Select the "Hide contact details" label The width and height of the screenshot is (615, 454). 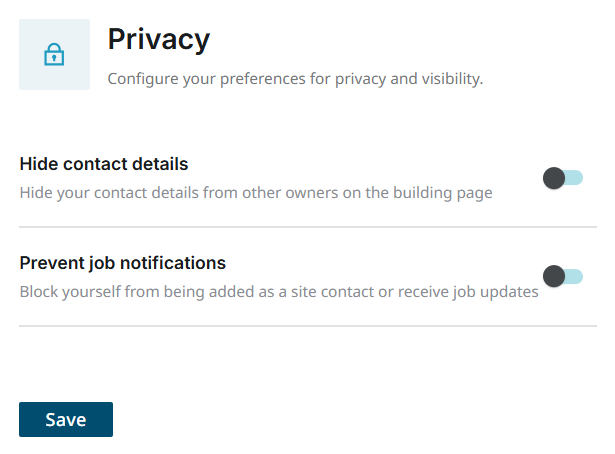104,164
